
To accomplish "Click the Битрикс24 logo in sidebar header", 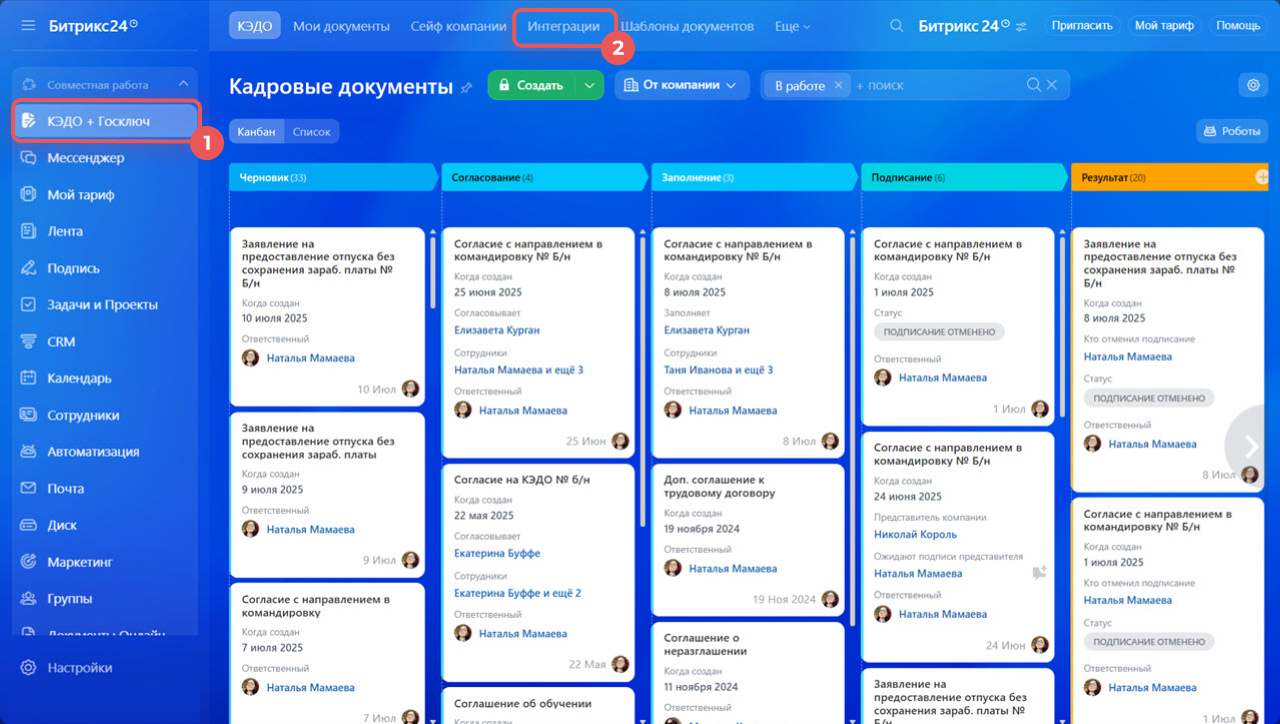I will (93, 26).
